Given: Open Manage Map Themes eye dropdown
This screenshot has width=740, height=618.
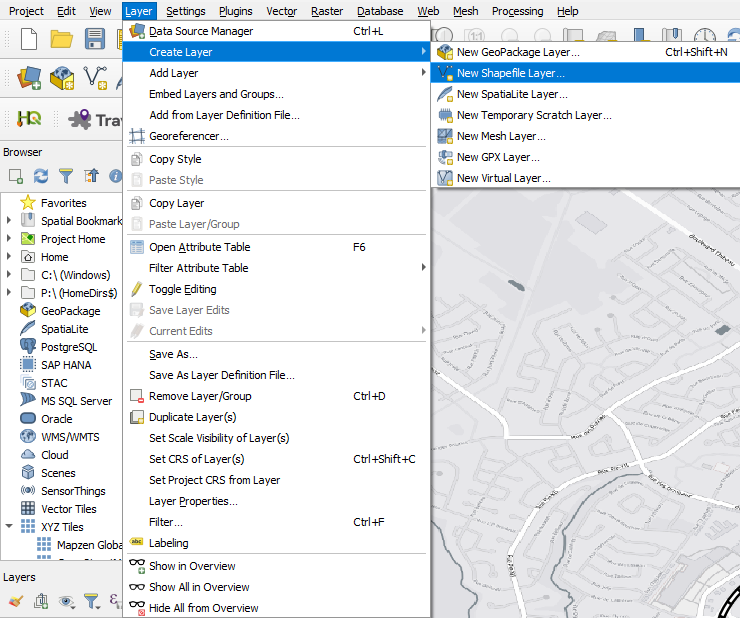Looking at the screenshot, I should [67, 601].
